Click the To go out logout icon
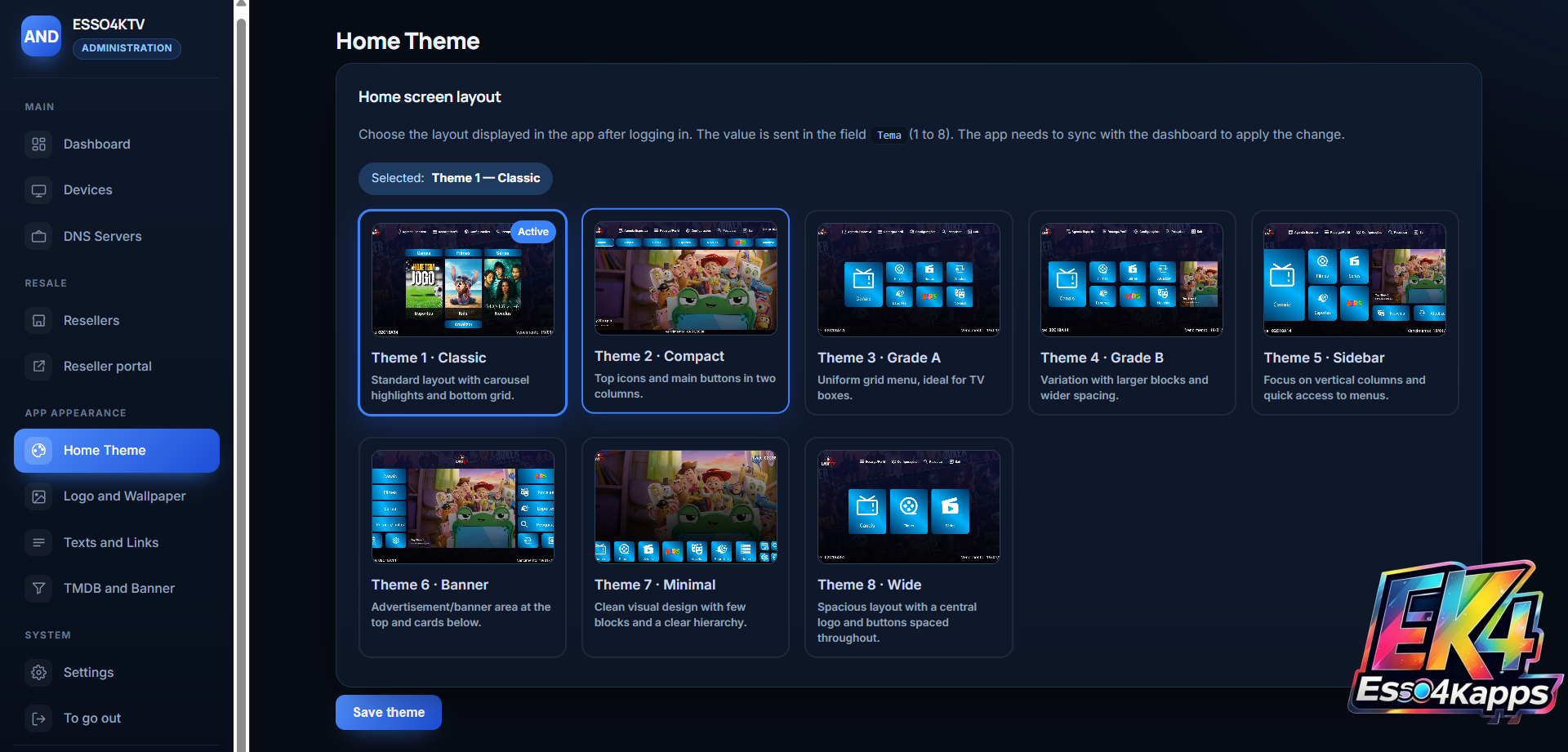The width and height of the screenshot is (1568, 752). 38,719
